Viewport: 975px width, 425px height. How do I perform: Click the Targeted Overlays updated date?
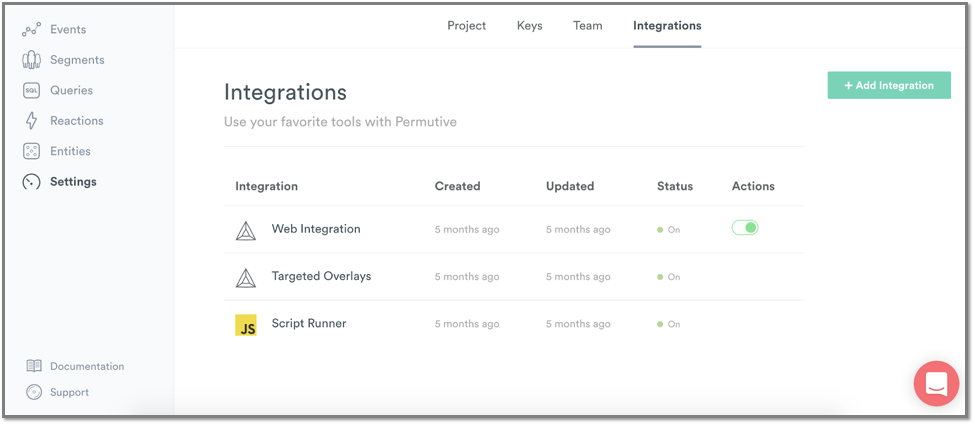point(578,277)
